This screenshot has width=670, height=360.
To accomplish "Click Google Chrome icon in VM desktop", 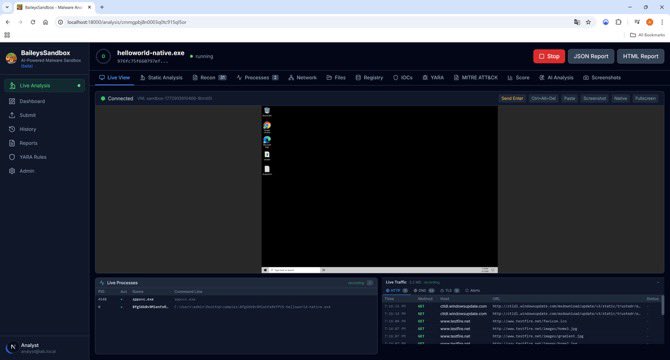I will coord(267,127).
